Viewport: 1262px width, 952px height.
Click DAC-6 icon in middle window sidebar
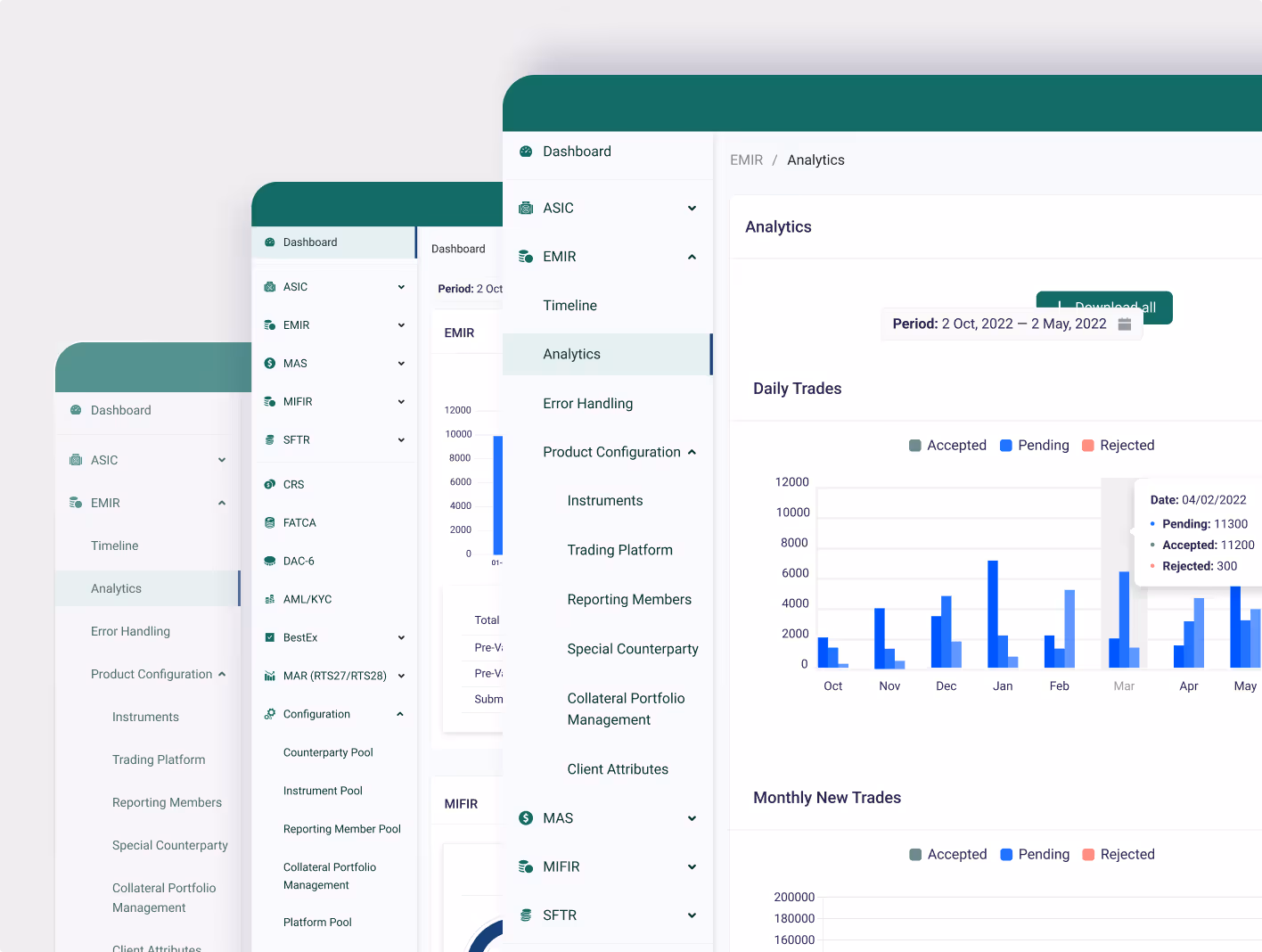270,562
